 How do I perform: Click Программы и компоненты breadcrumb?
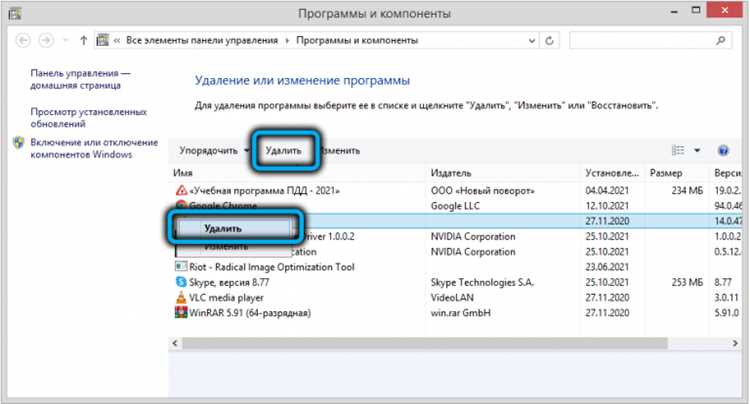click(x=357, y=41)
